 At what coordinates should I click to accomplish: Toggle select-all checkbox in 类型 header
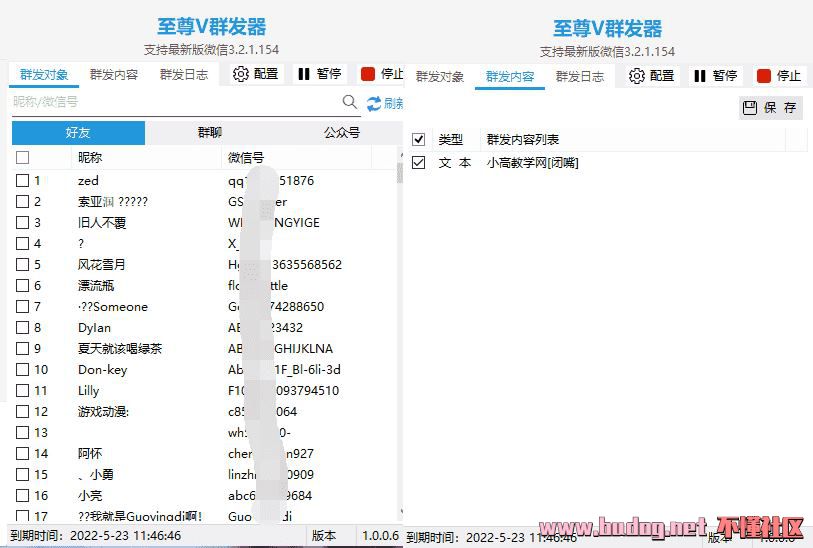pos(418,139)
